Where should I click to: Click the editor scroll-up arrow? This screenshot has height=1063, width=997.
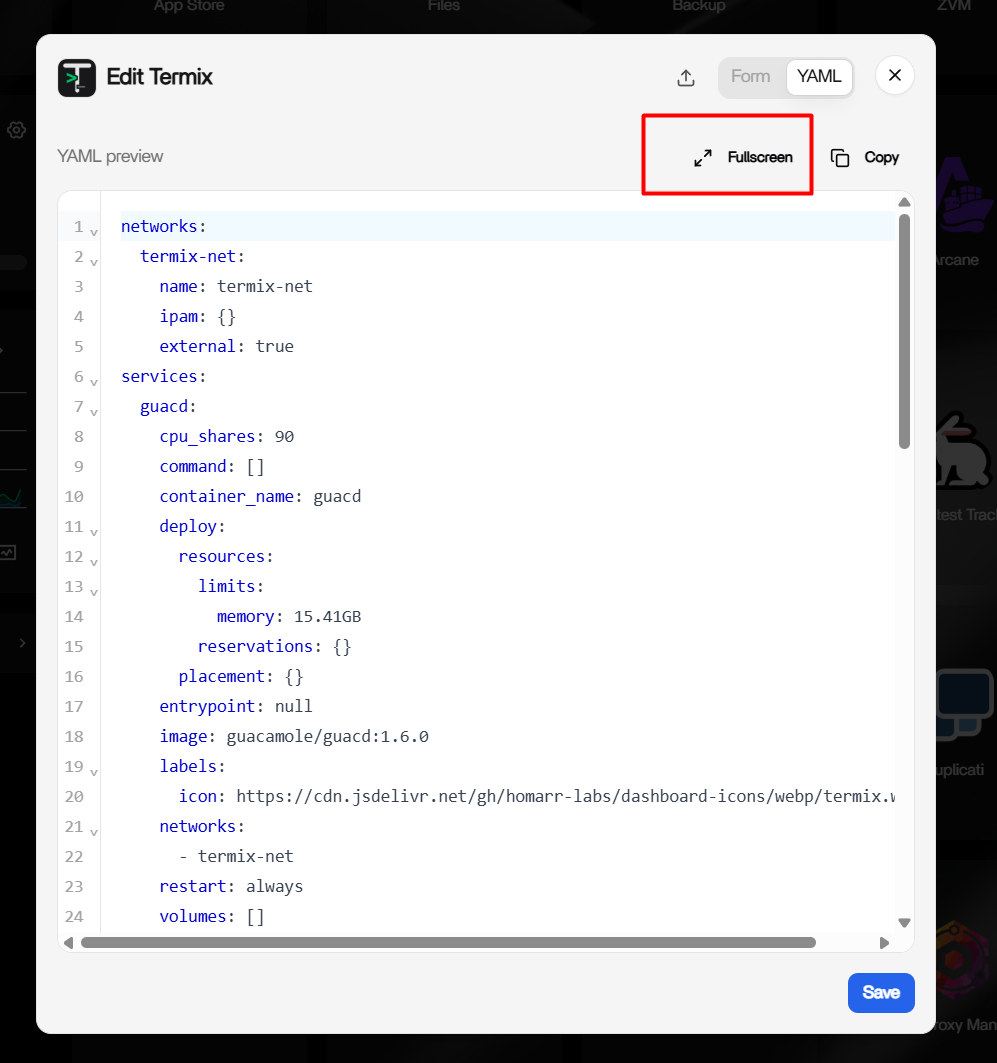(904, 202)
